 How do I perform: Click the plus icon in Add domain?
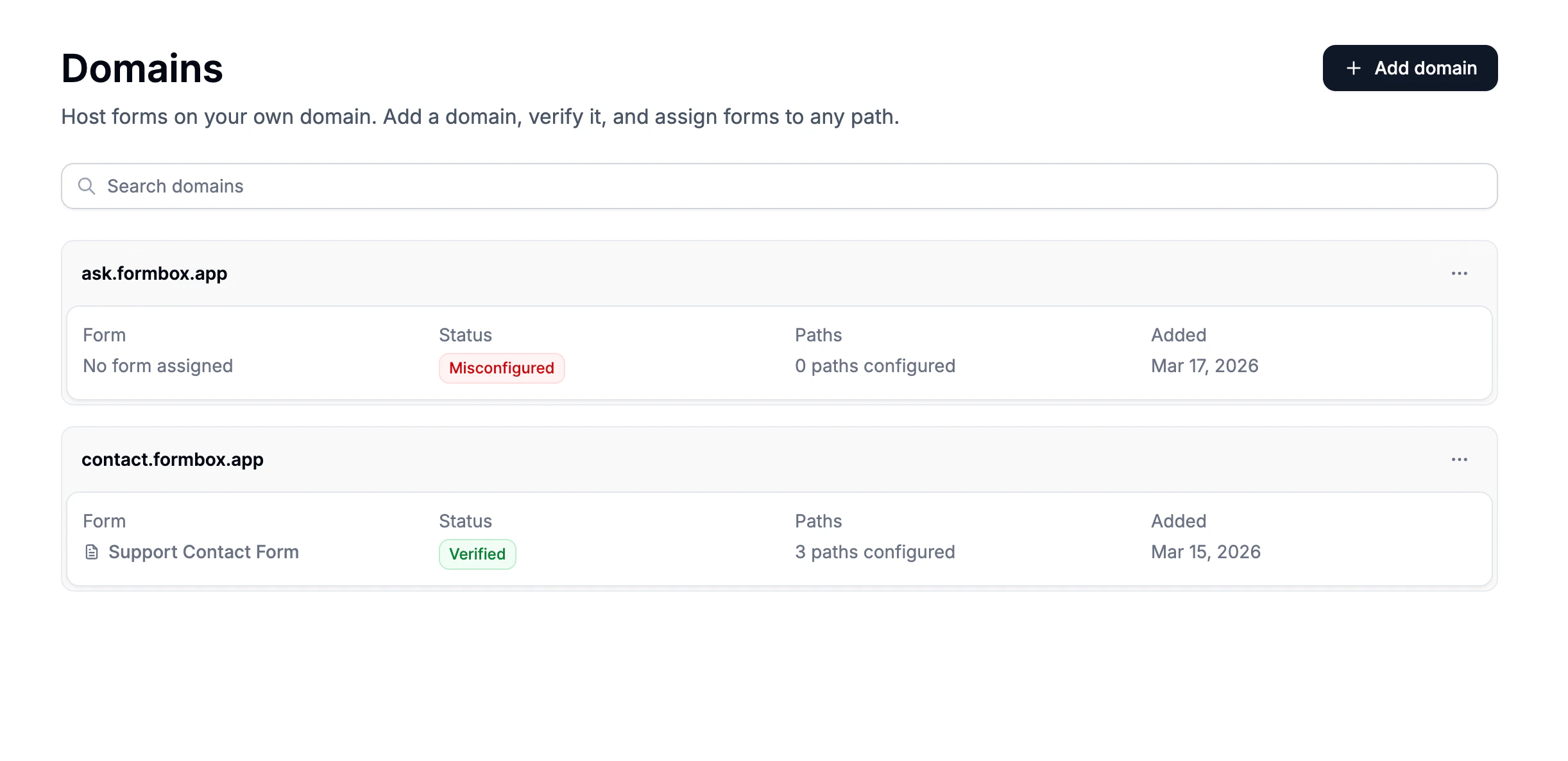(1353, 68)
